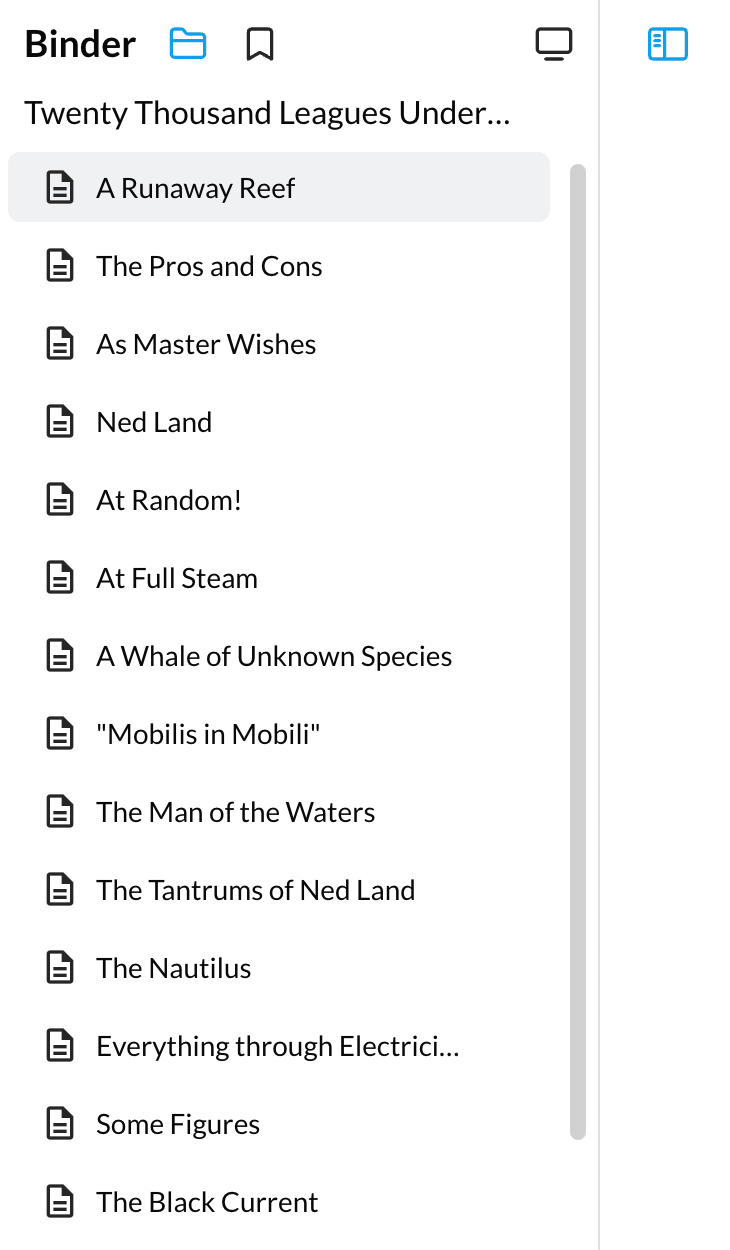
Task: Select the At Full Steam chapter
Action: pyautogui.click(x=177, y=578)
